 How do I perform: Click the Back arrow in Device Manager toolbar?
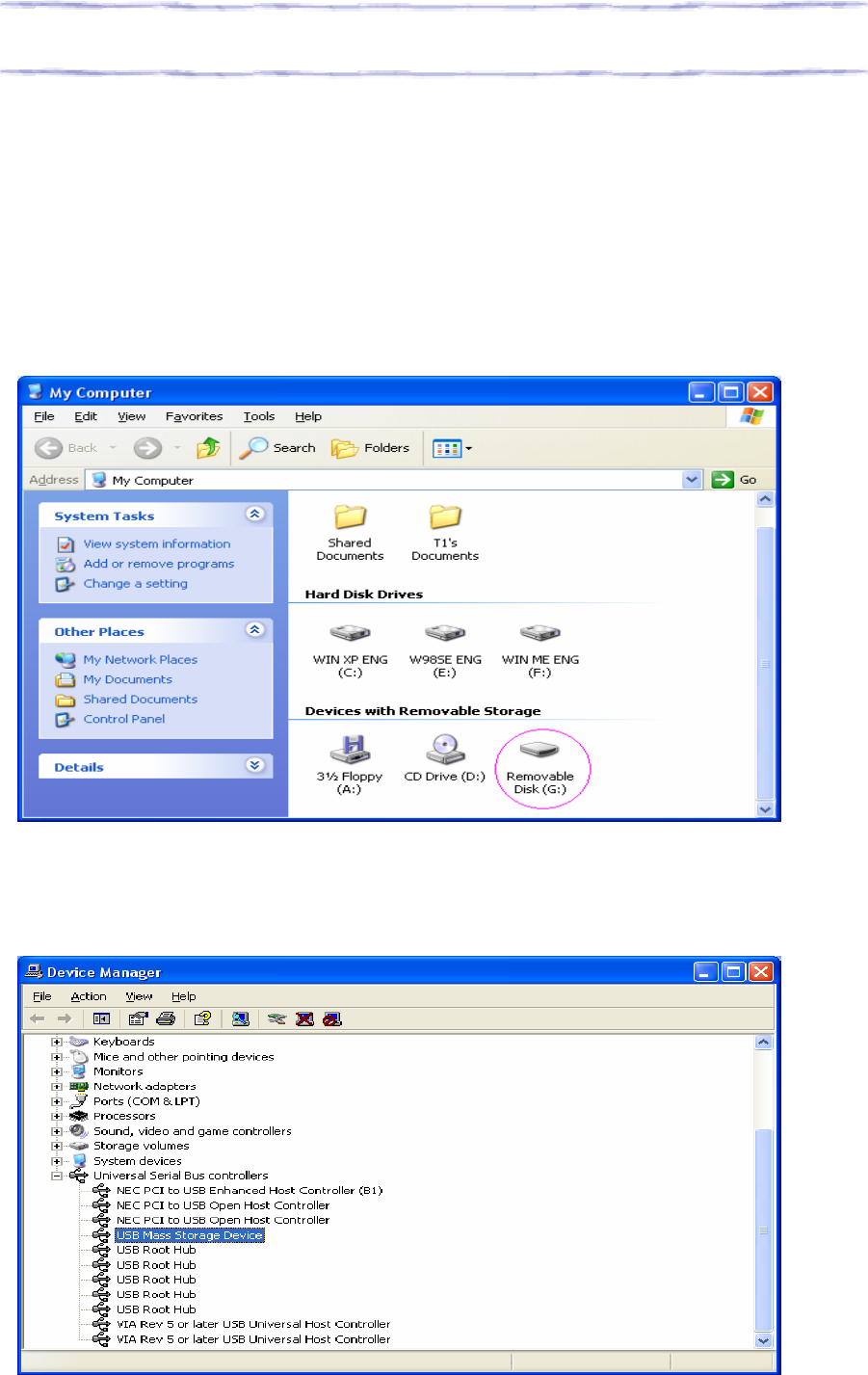(x=38, y=1018)
